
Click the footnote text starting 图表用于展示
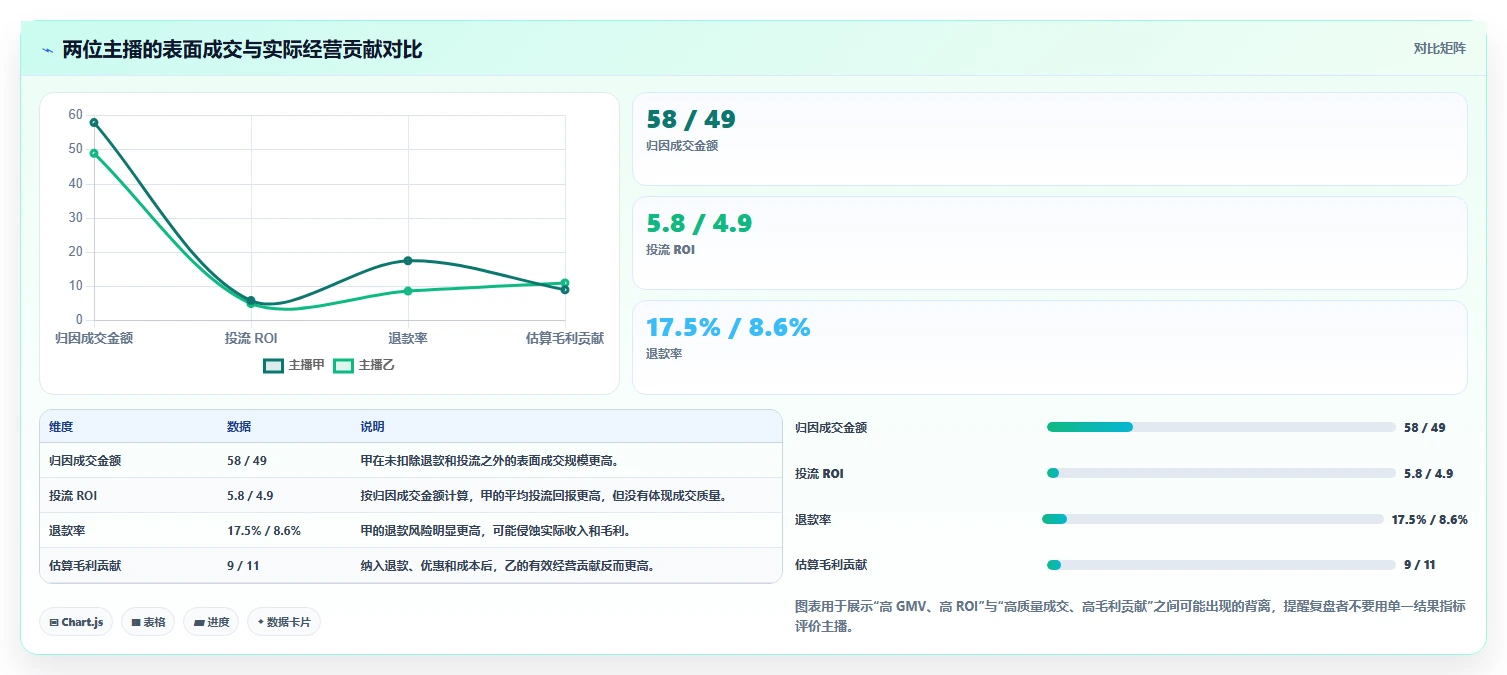pyautogui.click(x=1130, y=617)
